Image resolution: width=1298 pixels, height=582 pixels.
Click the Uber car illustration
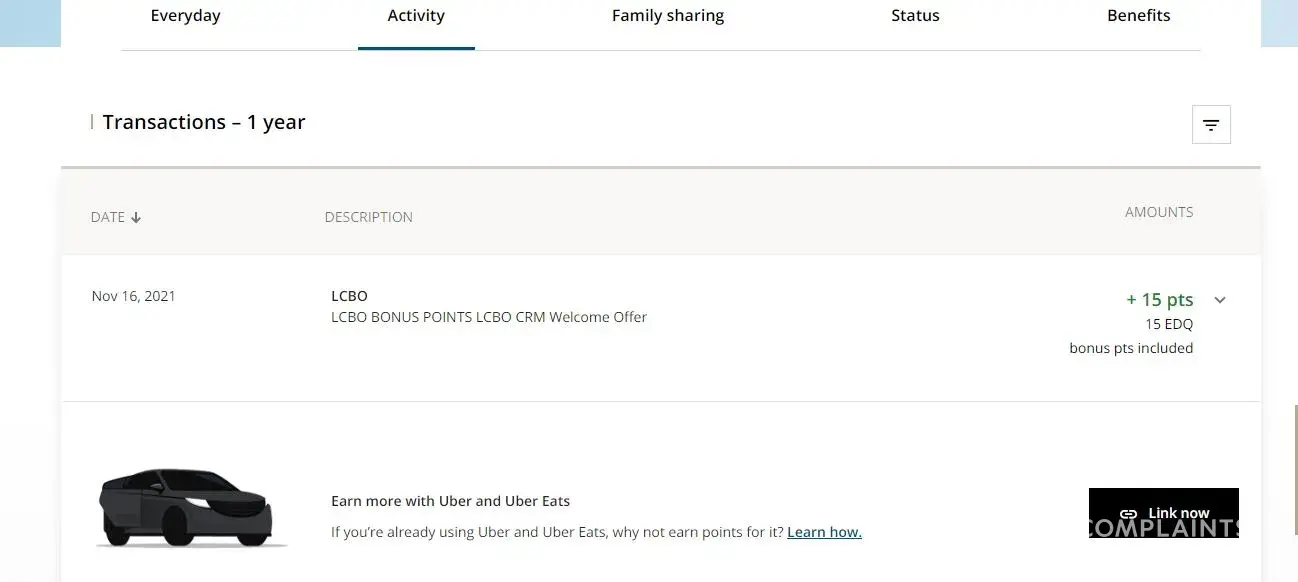pos(186,508)
